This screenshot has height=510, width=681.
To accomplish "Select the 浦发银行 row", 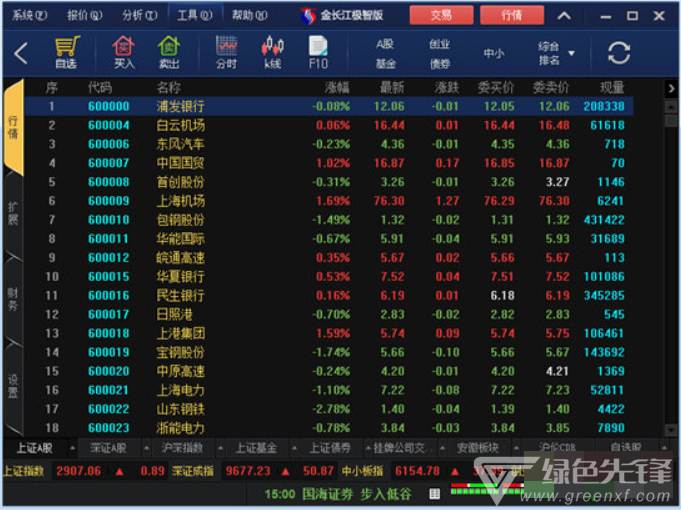I will pyautogui.click(x=329, y=106).
